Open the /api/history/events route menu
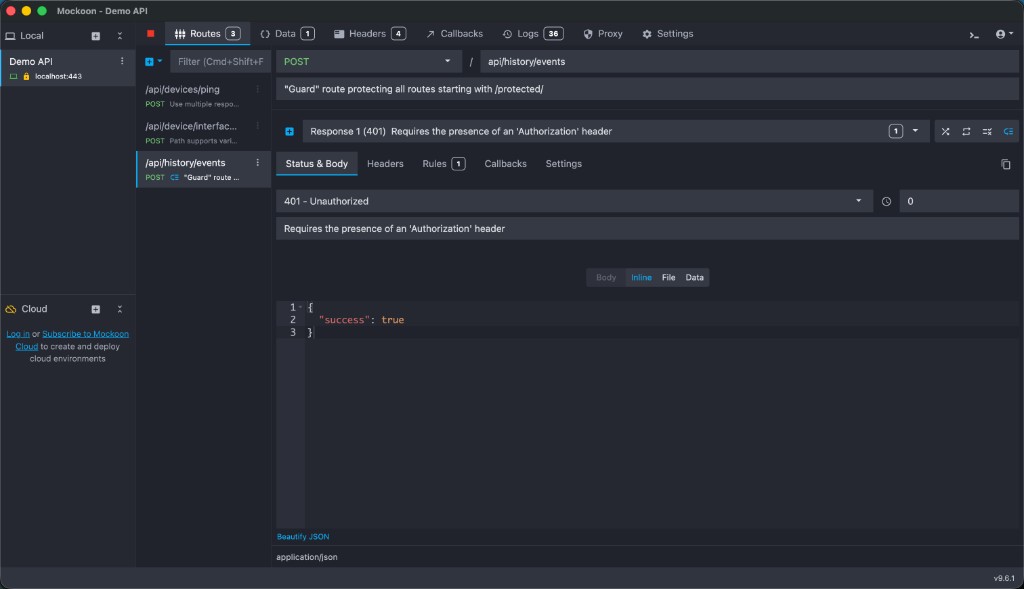Screen dimensions: 1024x589 coord(257,163)
